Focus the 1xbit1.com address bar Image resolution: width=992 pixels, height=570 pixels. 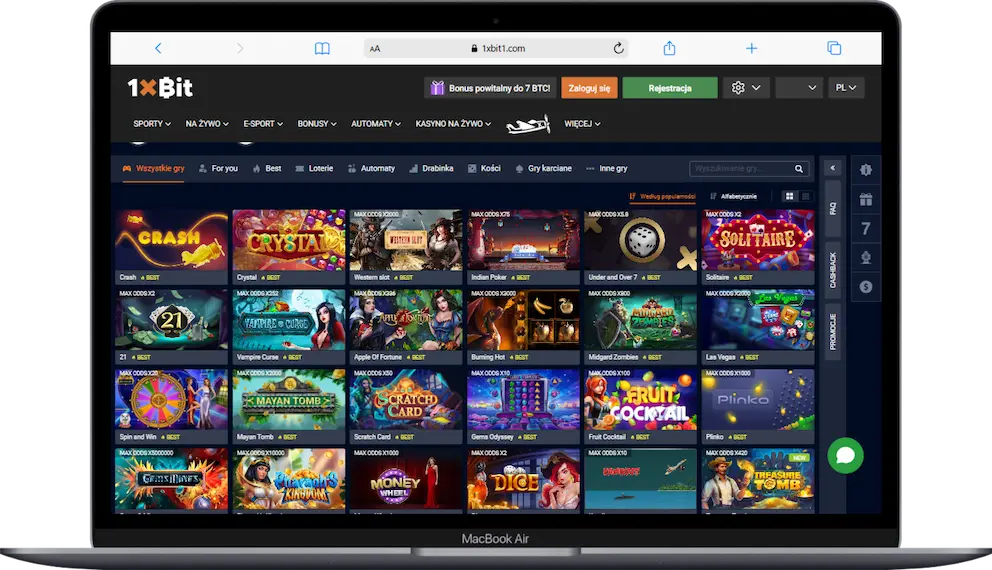(496, 48)
